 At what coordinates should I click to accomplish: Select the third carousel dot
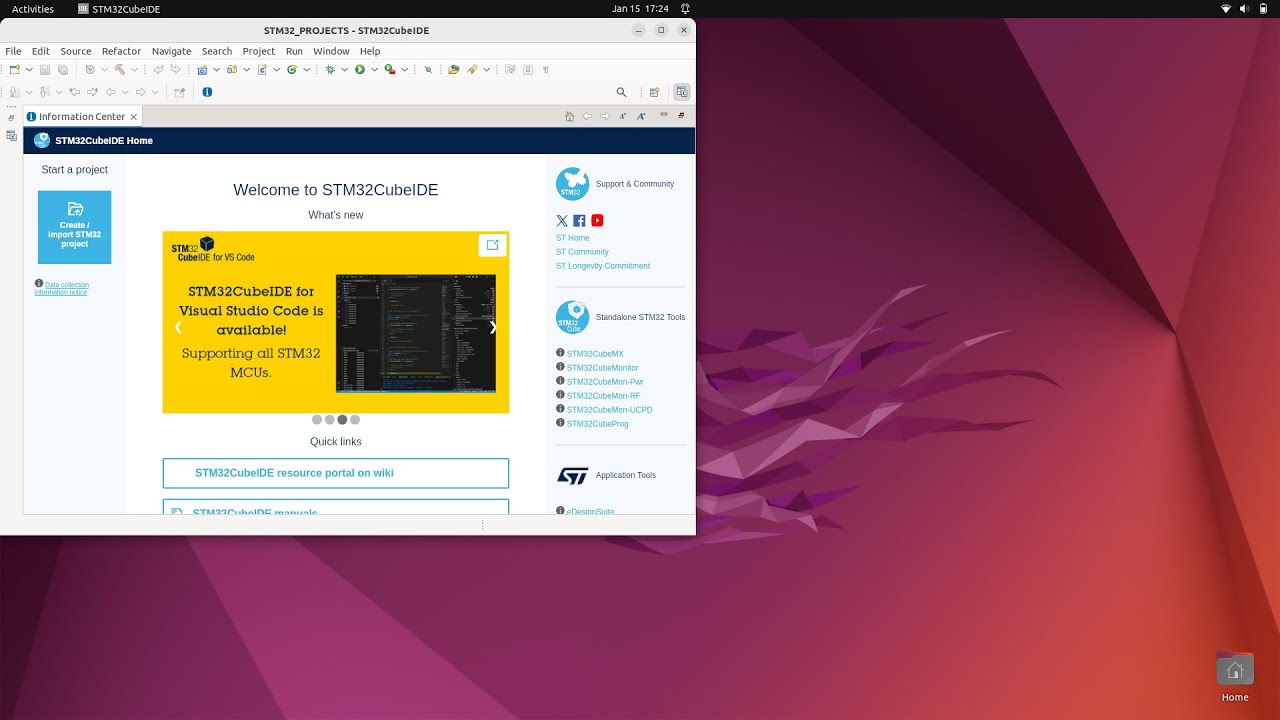click(x=342, y=420)
